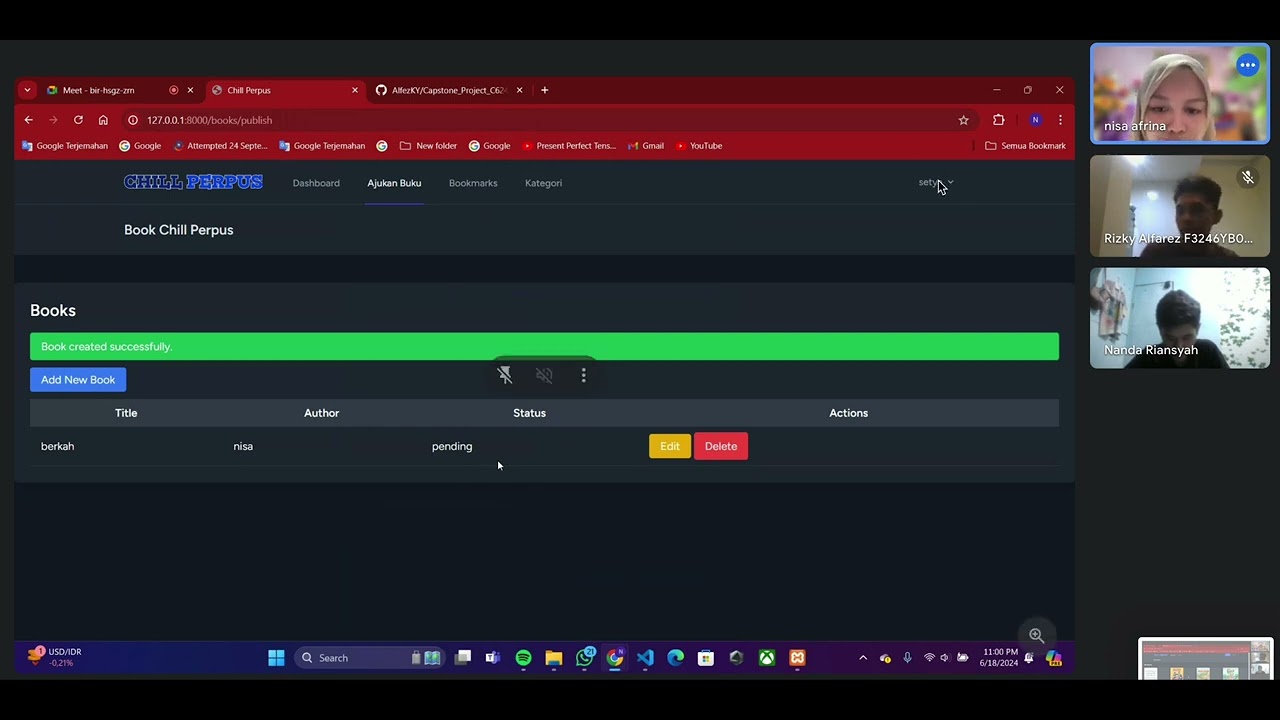
Task: Open the browser home page
Action: pyautogui.click(x=103, y=120)
